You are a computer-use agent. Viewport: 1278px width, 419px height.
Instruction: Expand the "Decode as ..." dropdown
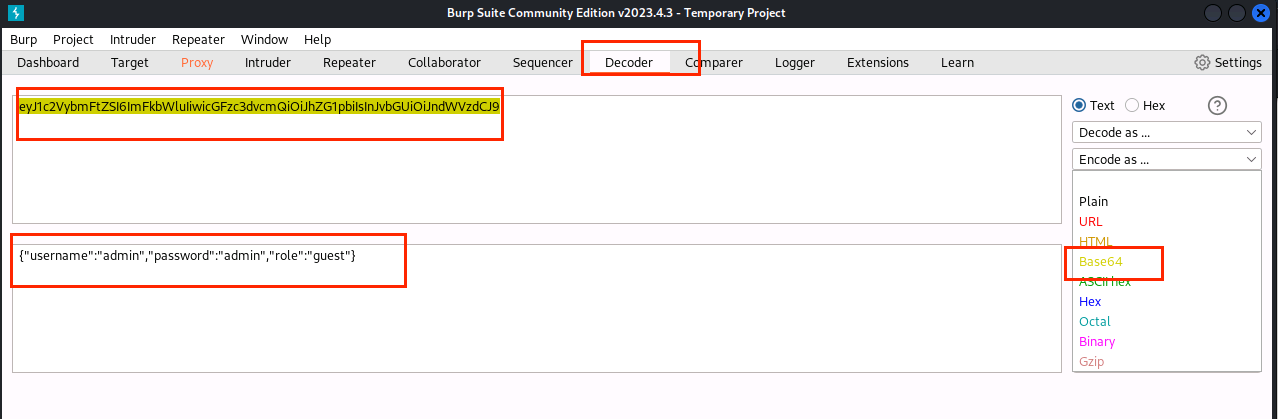click(1167, 132)
